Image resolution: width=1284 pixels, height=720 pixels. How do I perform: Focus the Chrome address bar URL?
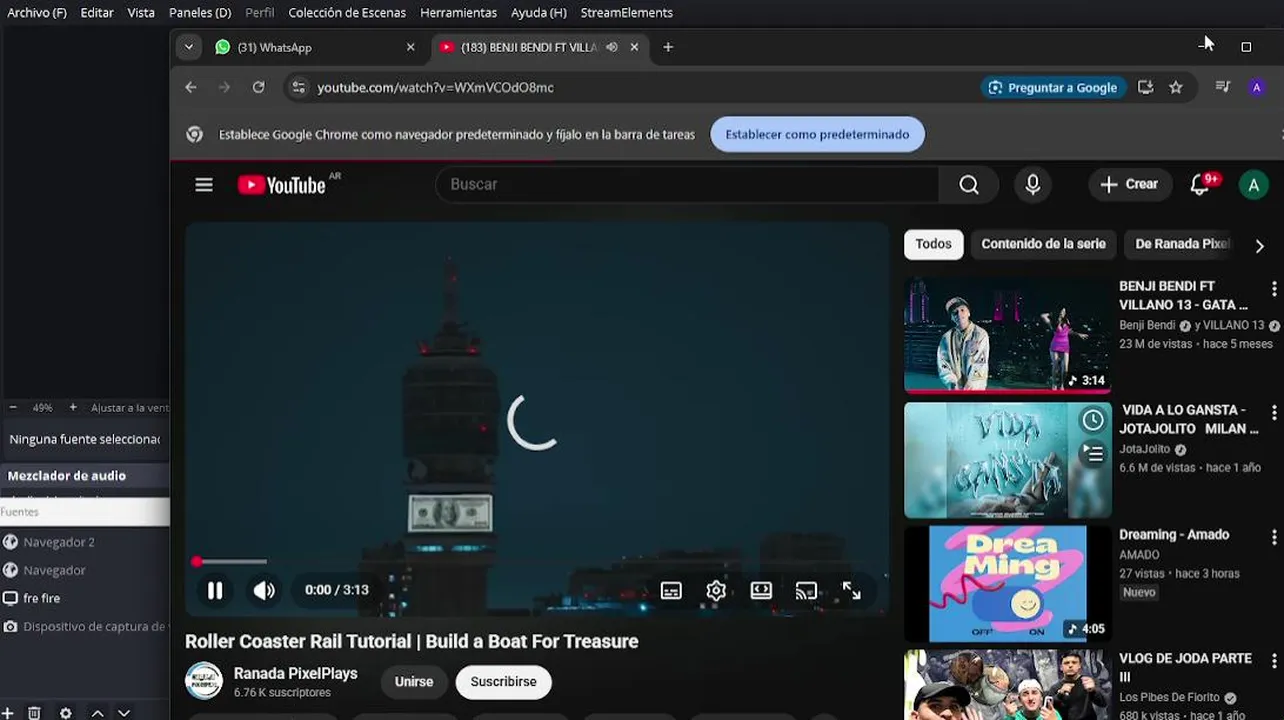tap(435, 87)
